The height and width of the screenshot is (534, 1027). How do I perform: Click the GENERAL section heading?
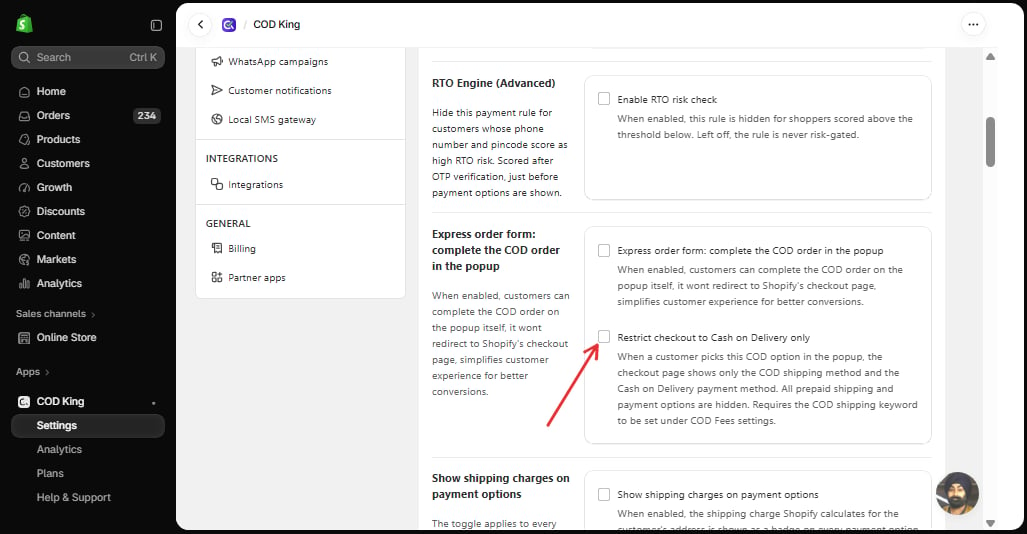click(228, 223)
